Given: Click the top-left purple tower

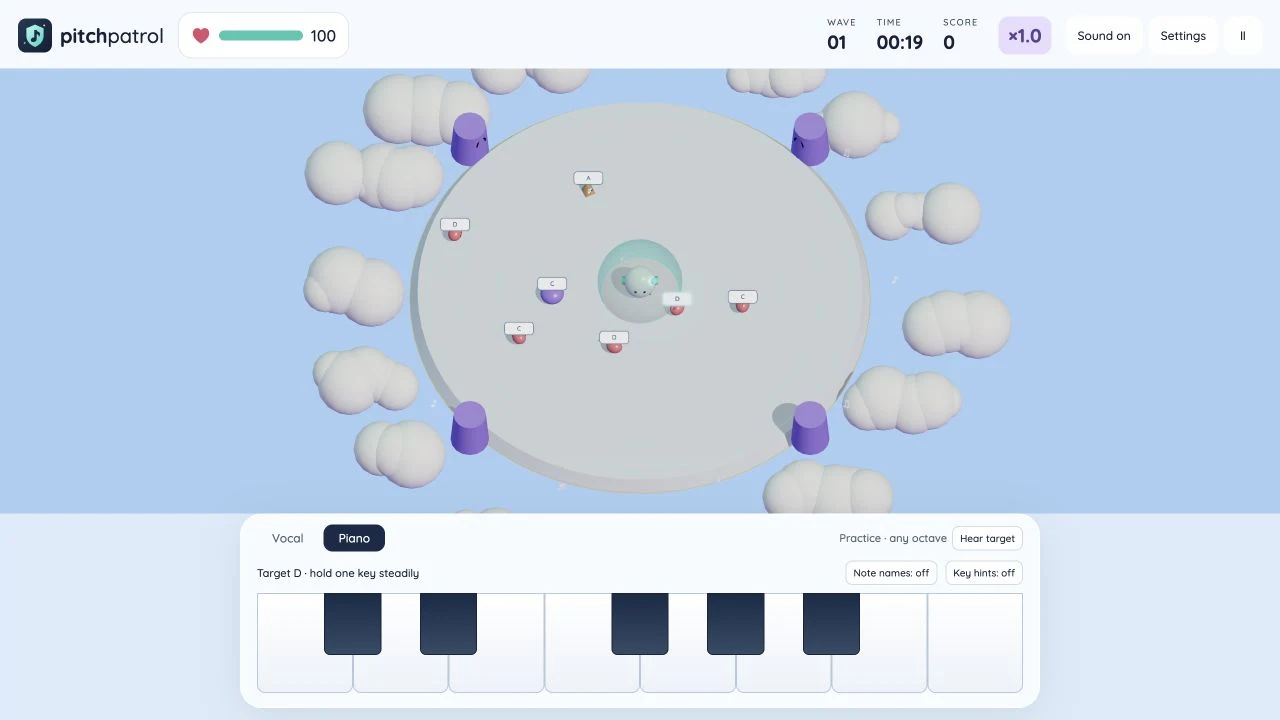Looking at the screenshot, I should (x=469, y=139).
